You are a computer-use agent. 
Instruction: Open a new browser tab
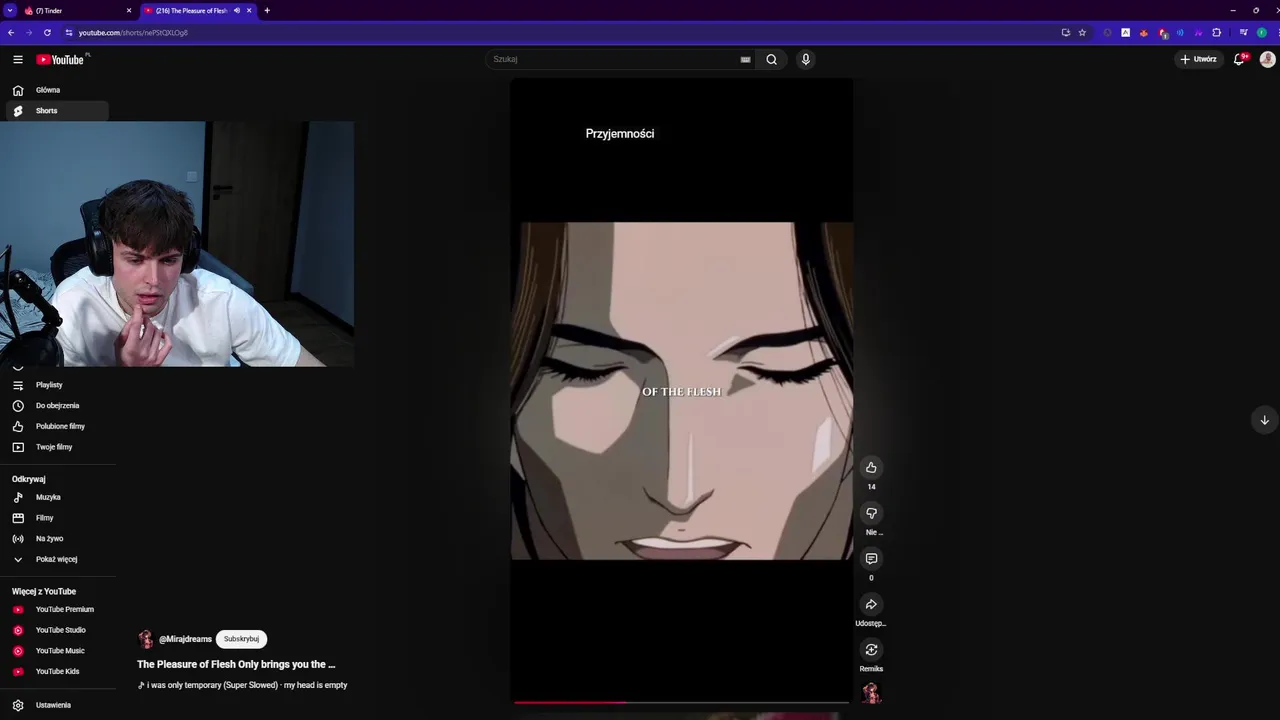(x=267, y=11)
